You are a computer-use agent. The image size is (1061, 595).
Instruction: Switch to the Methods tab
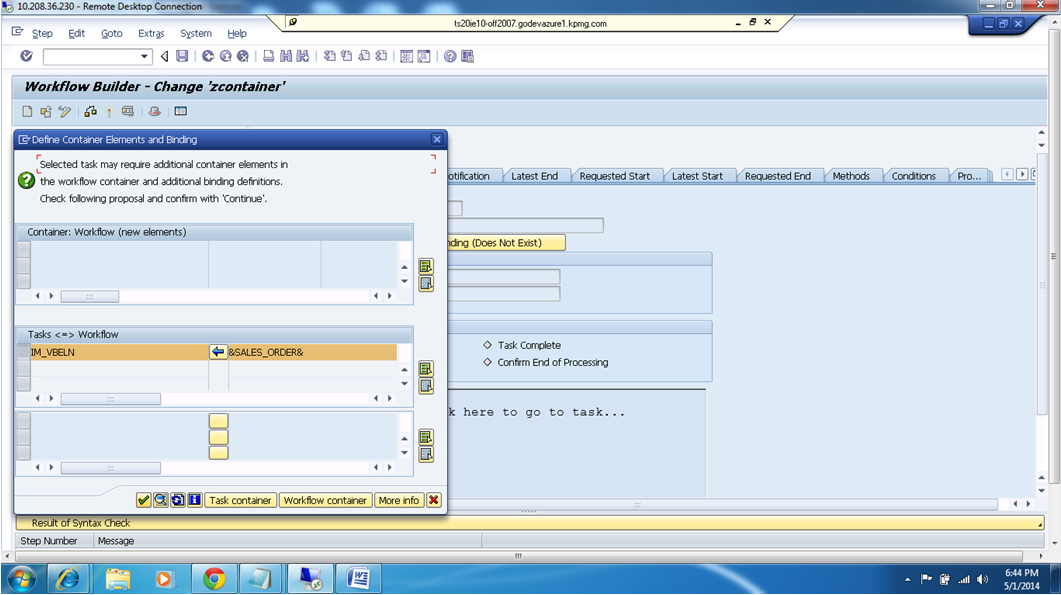(852, 174)
